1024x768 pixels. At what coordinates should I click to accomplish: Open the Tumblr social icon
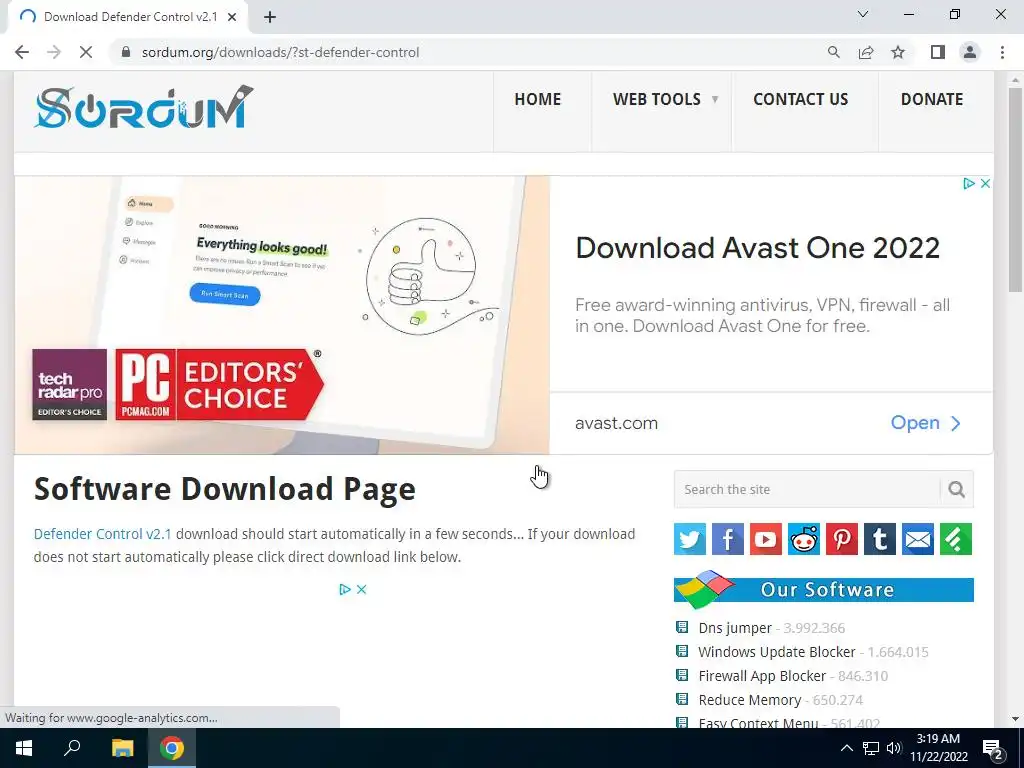[x=880, y=539]
